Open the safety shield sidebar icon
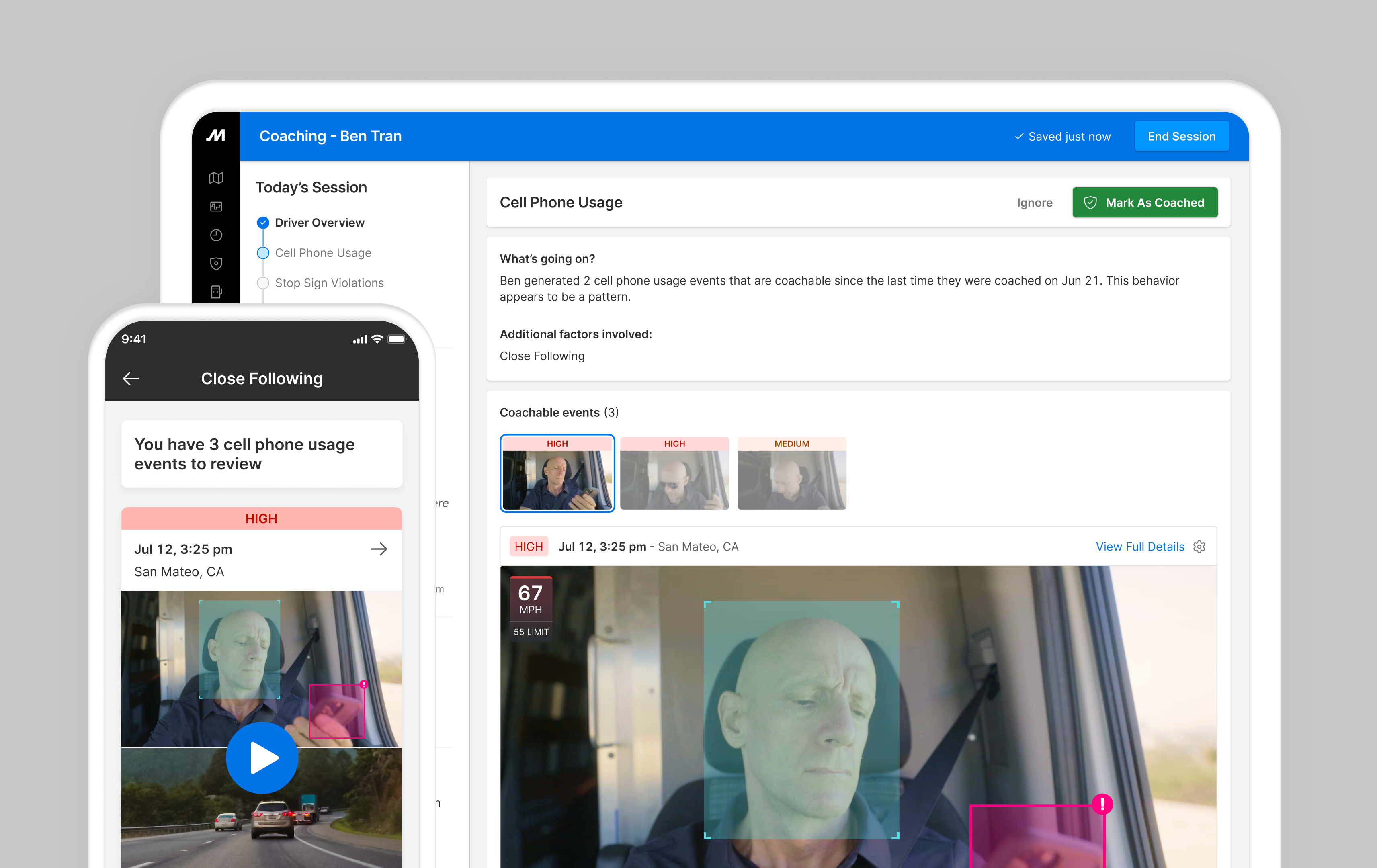 216,264
